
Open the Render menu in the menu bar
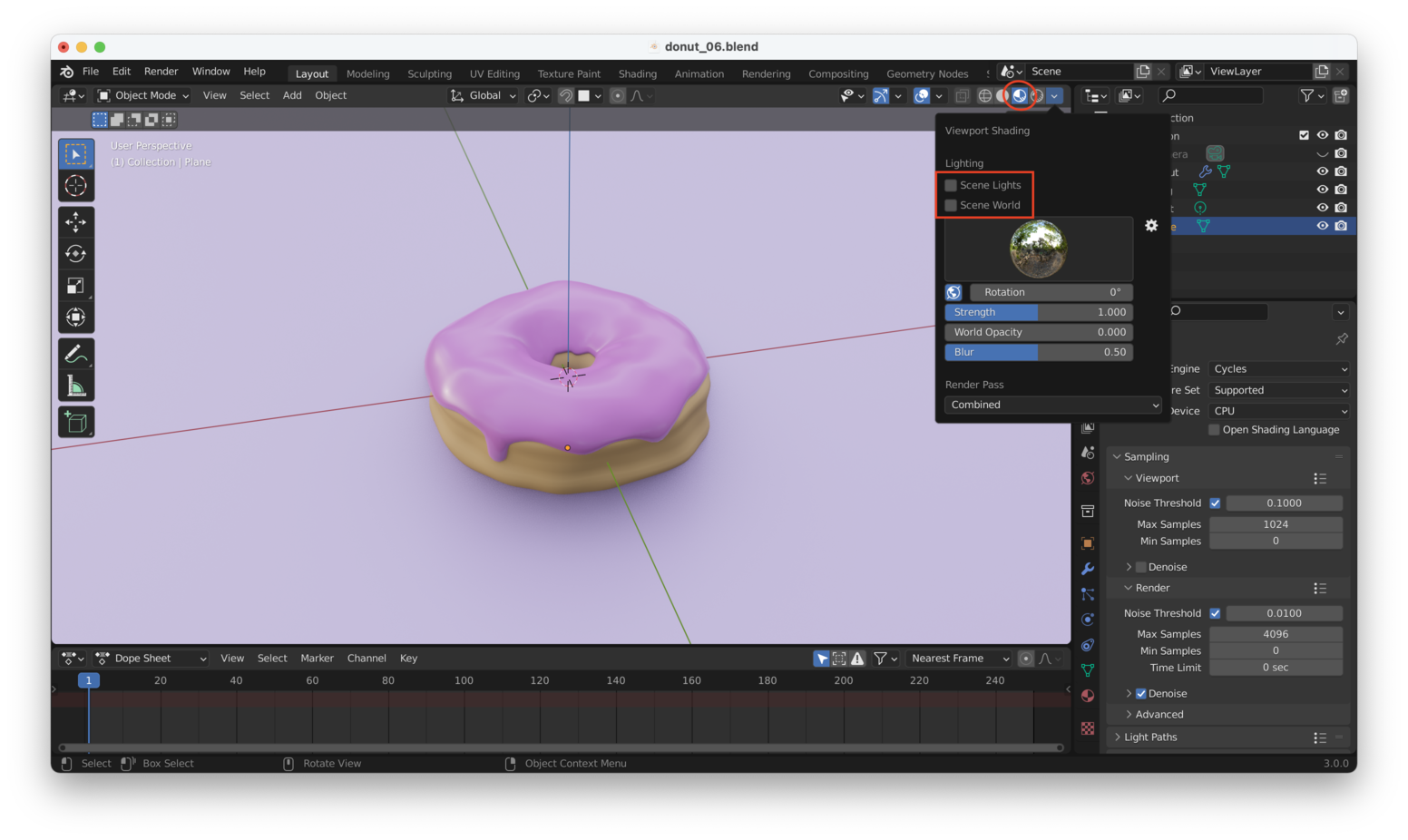[161, 71]
